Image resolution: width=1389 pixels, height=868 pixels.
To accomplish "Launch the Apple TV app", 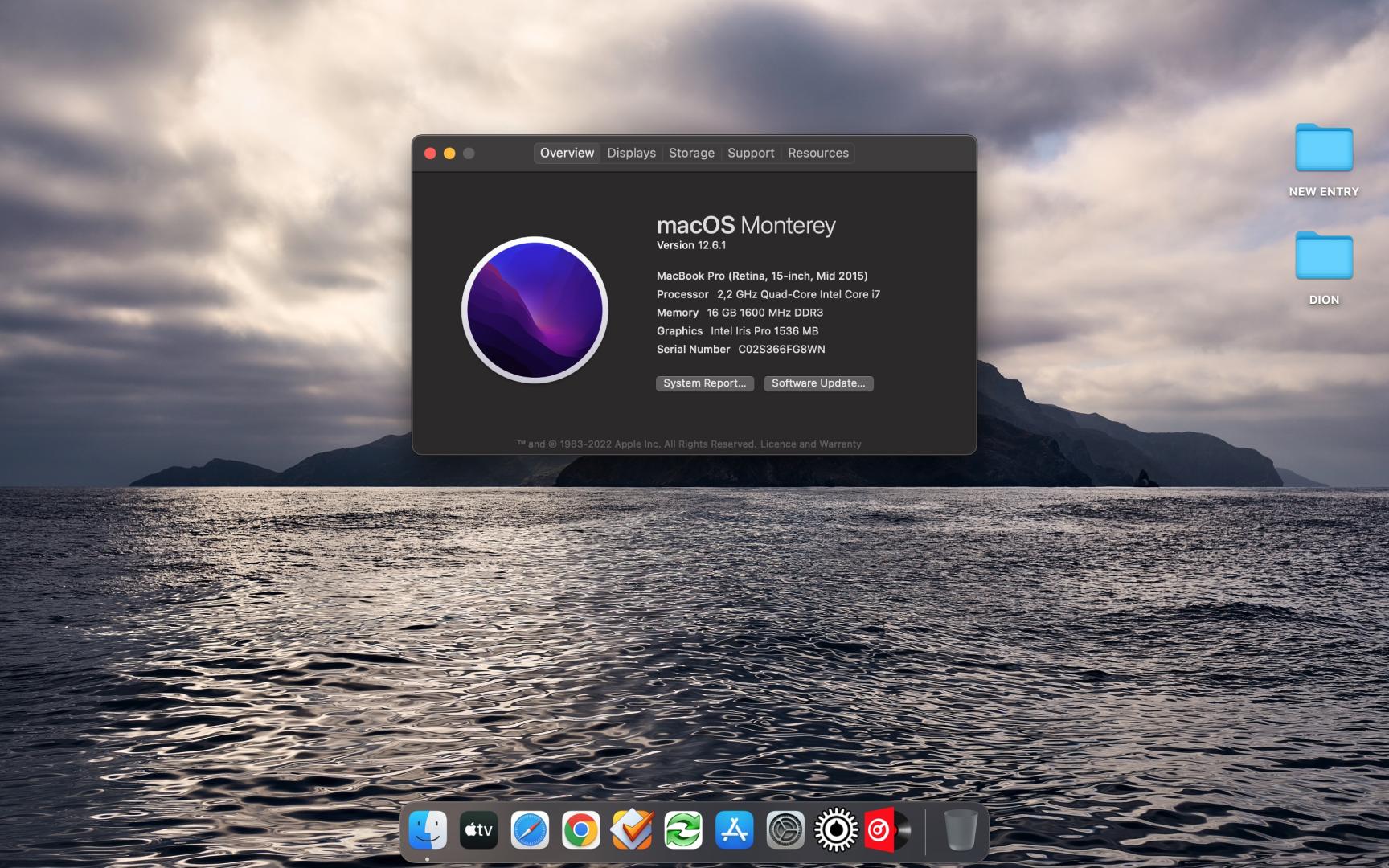I will [x=478, y=830].
